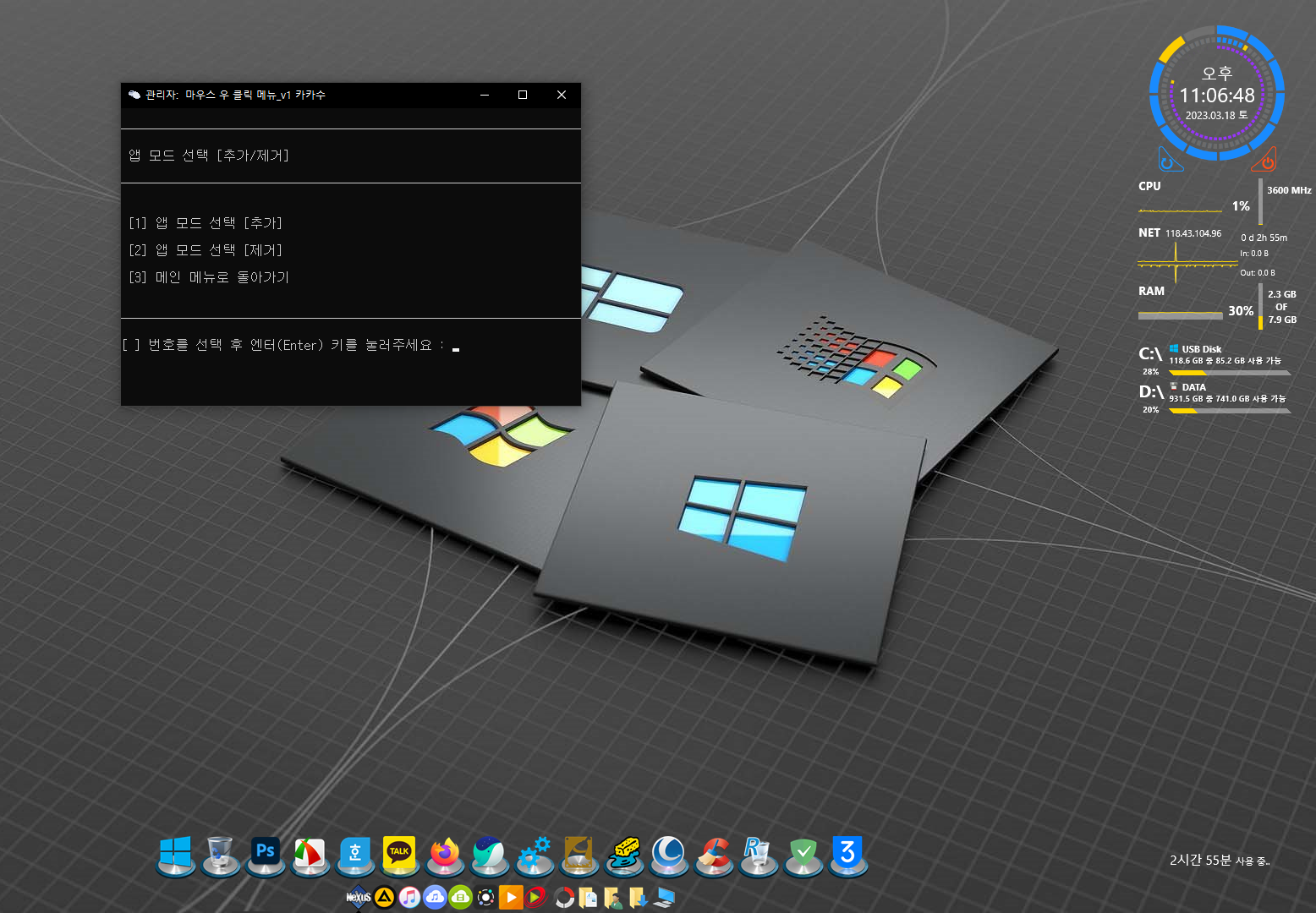
Task: Open the green shield AdGuard dock icon
Action: point(803,856)
